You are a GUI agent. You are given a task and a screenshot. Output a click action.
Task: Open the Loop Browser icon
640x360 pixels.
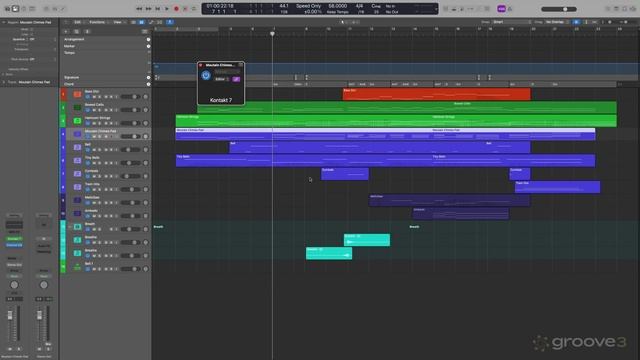[x=624, y=9]
